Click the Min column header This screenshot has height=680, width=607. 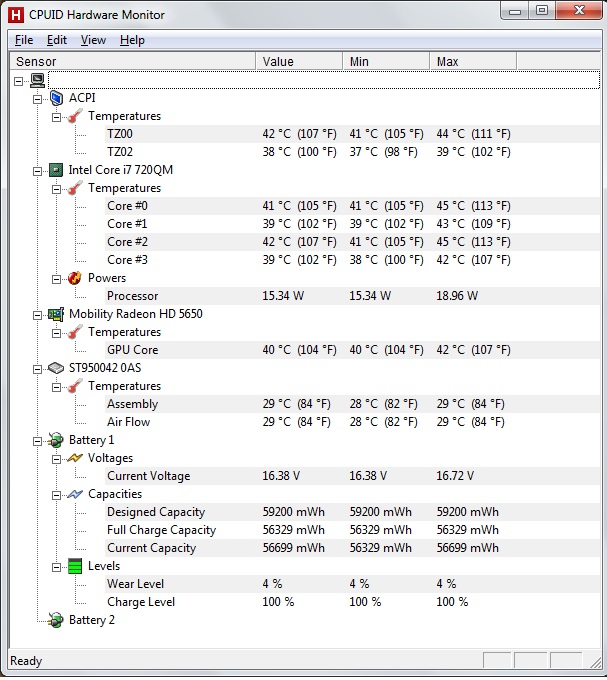coord(386,62)
